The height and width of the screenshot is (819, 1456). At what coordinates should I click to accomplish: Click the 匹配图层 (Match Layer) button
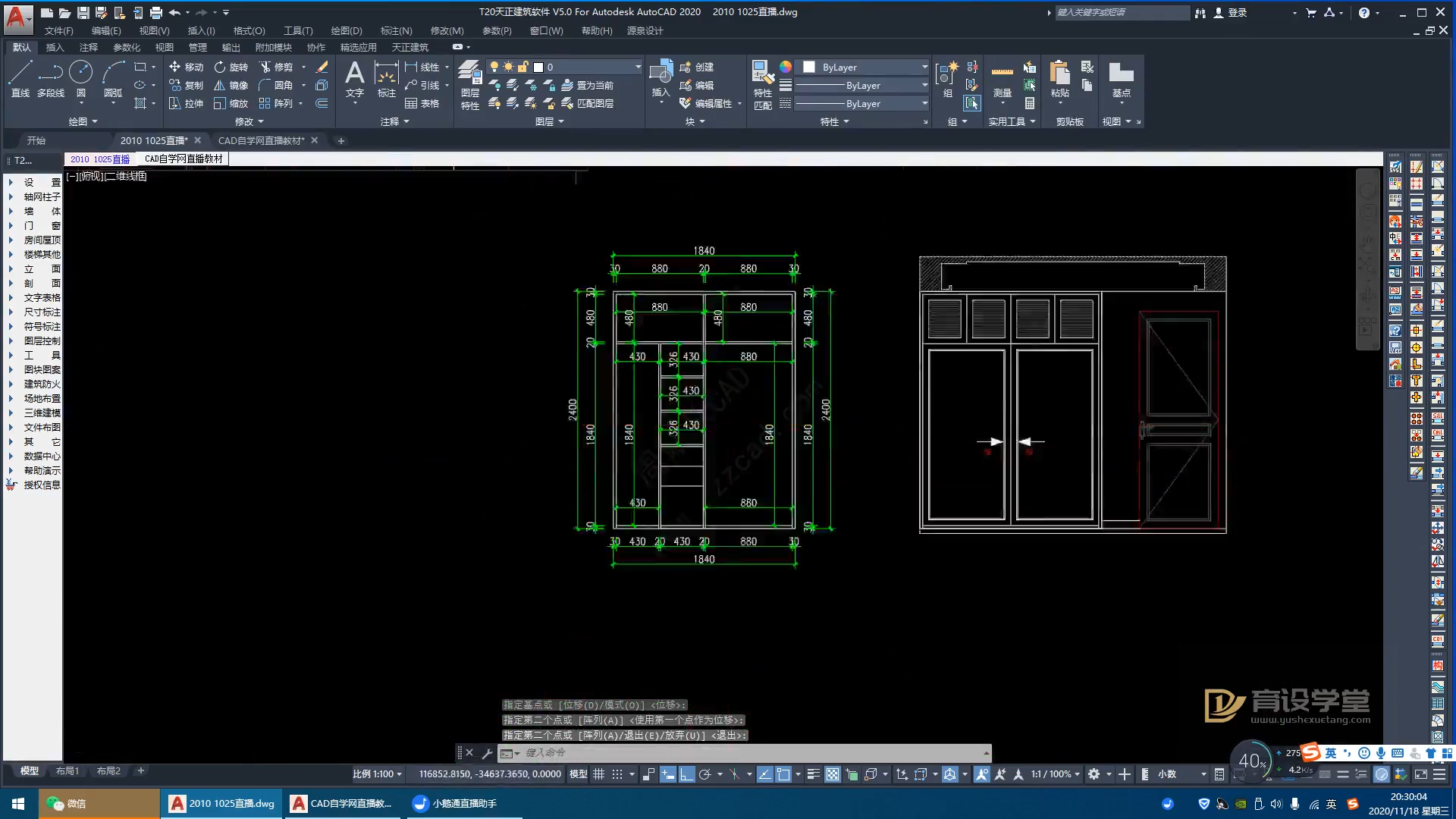[x=588, y=103]
